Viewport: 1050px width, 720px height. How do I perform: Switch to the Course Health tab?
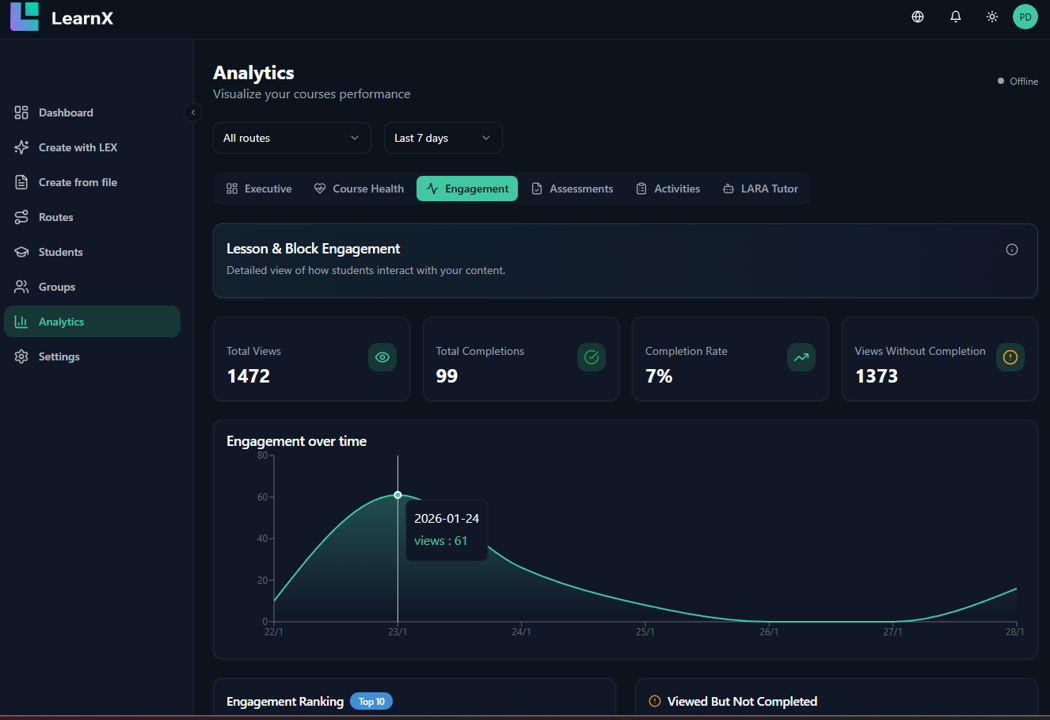coord(359,189)
